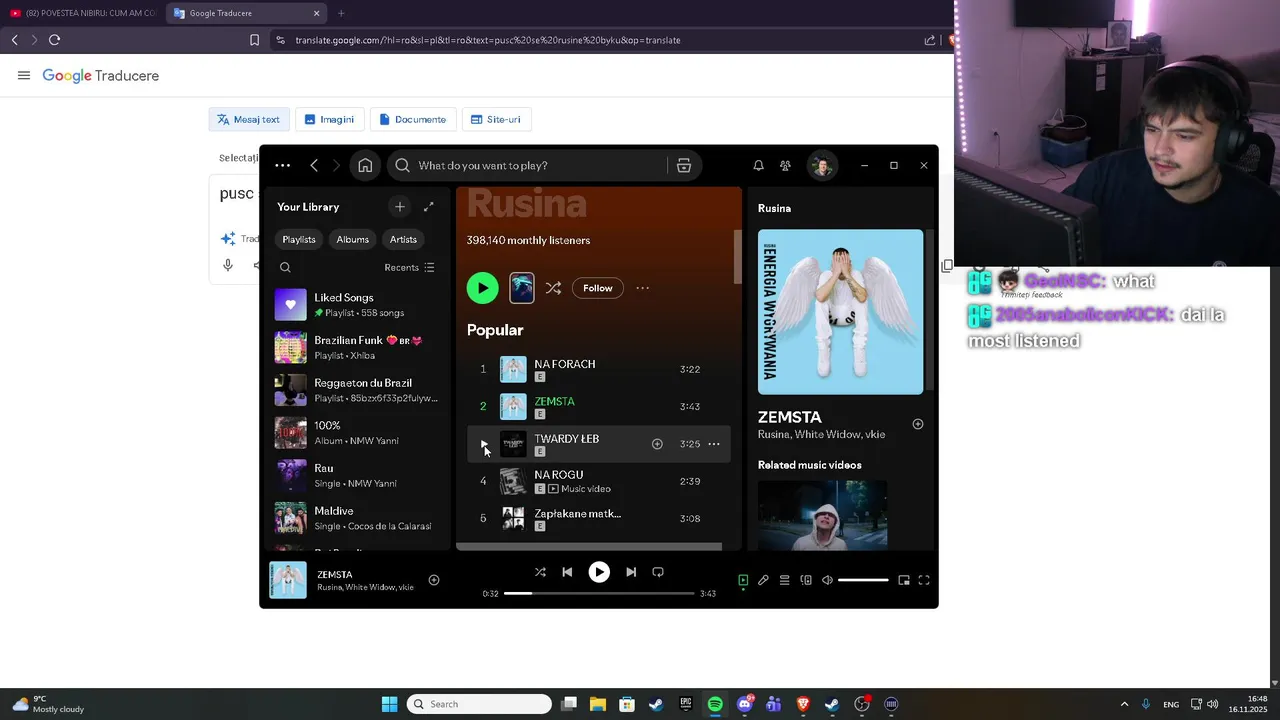Toggle the play queue
1280x720 pixels.
785,580
